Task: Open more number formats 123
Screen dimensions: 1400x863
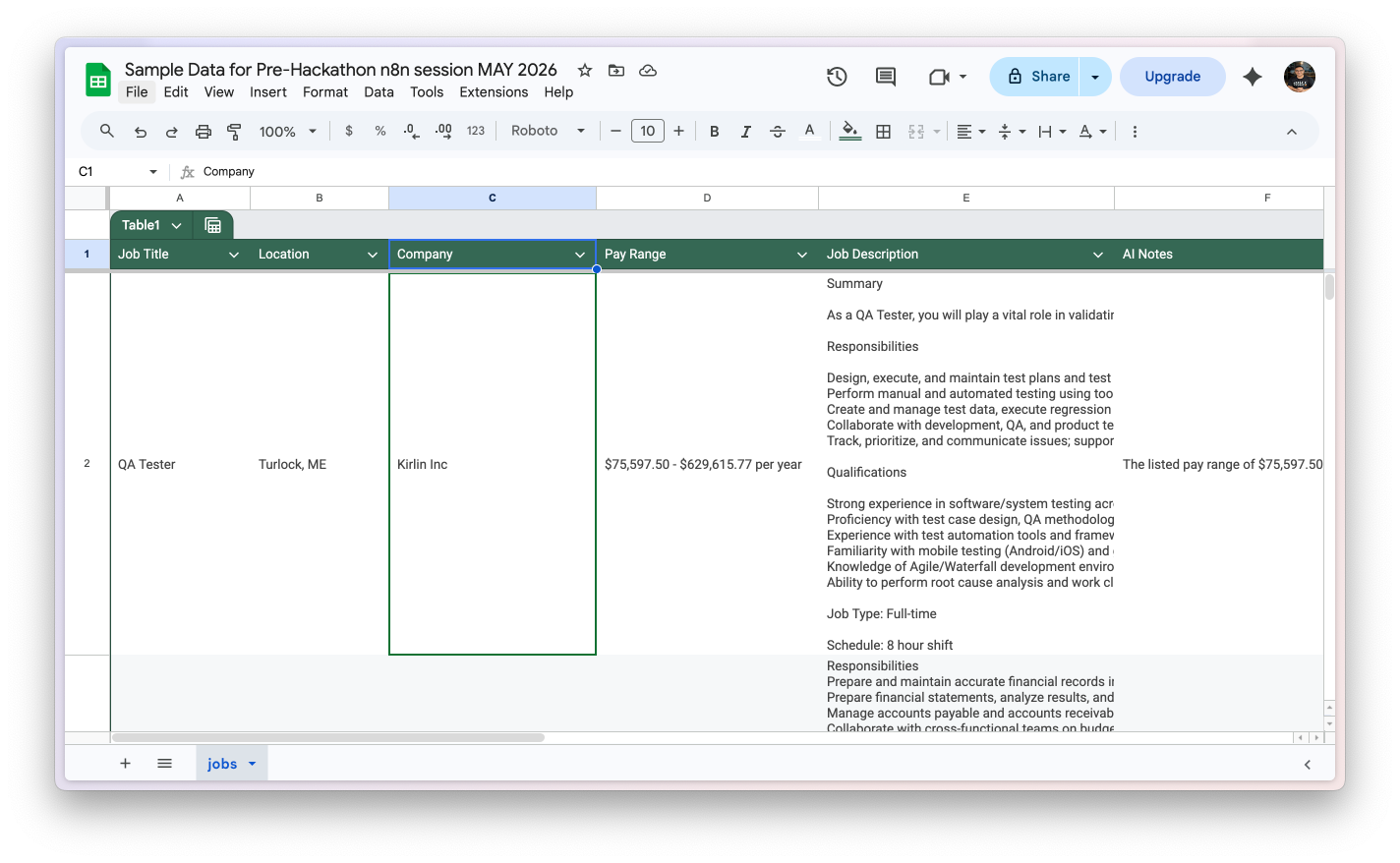Action: tap(476, 131)
